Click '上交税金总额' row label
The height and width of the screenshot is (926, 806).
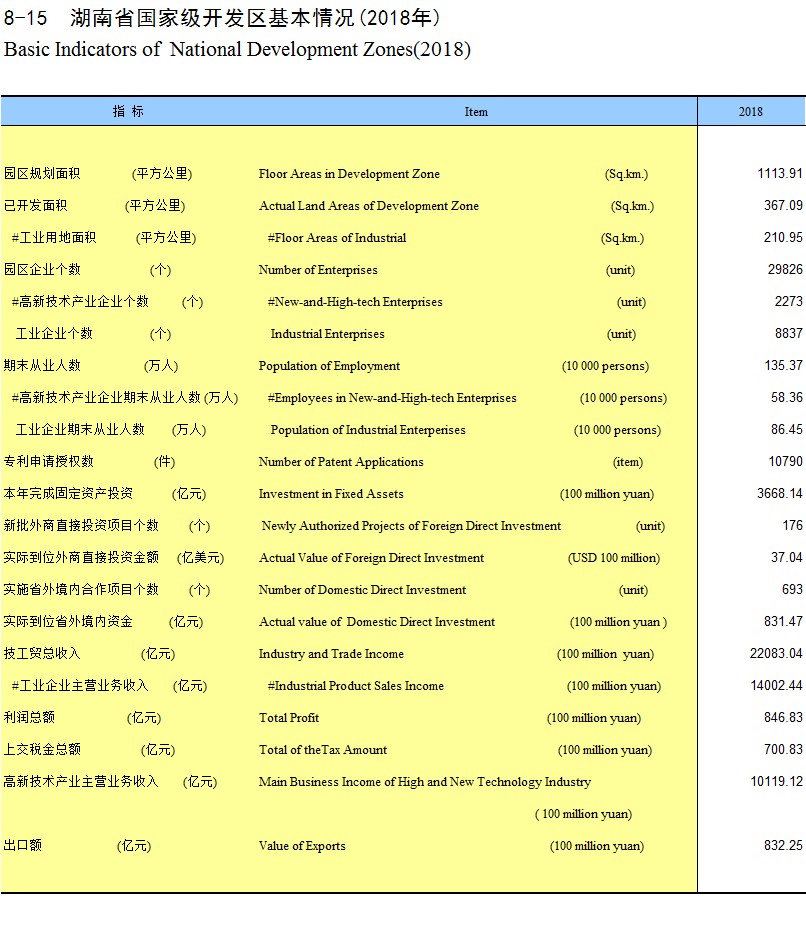[x=41, y=749]
